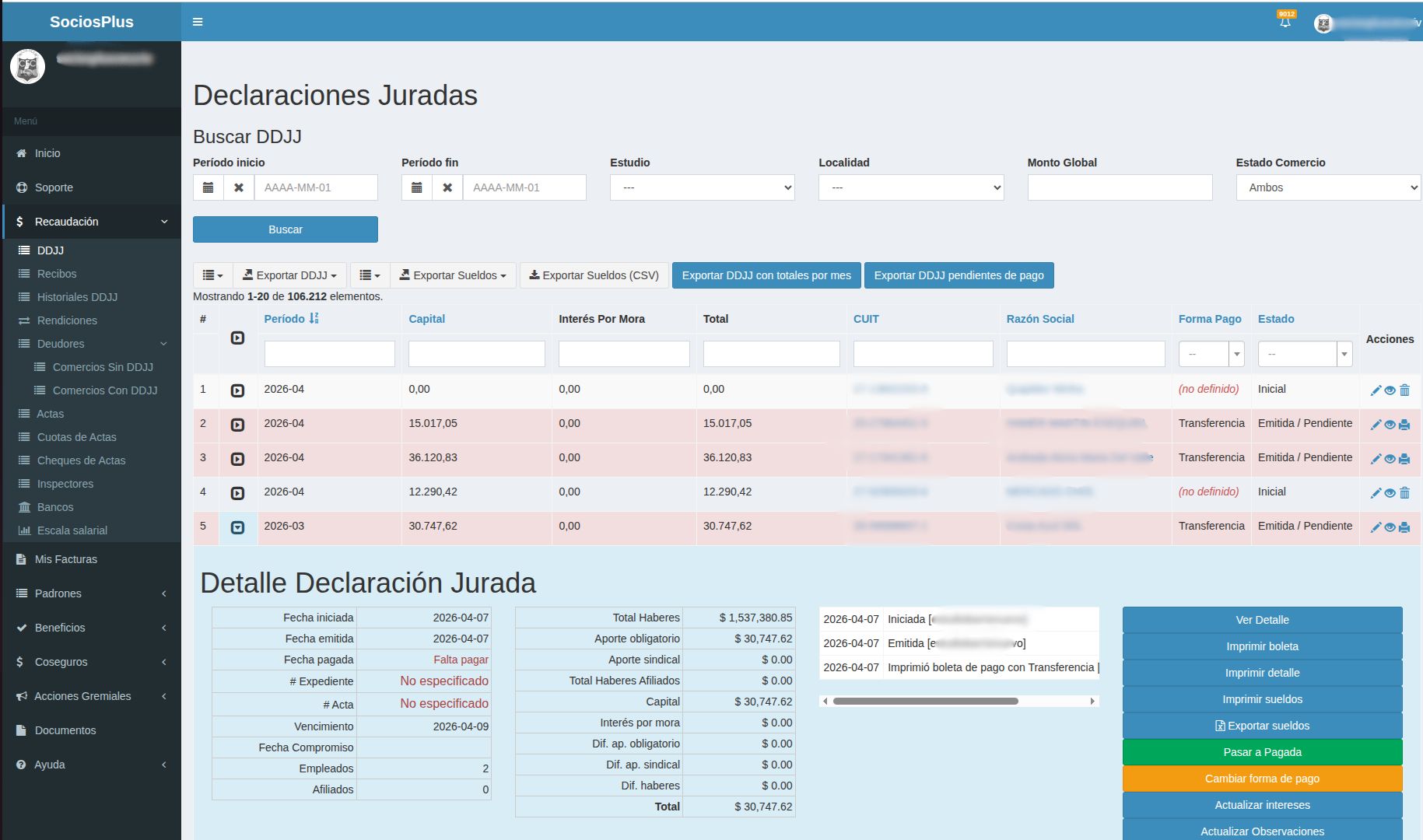The width and height of the screenshot is (1423, 840).
Task: Clear Período fin with the X icon
Action: coord(447,187)
